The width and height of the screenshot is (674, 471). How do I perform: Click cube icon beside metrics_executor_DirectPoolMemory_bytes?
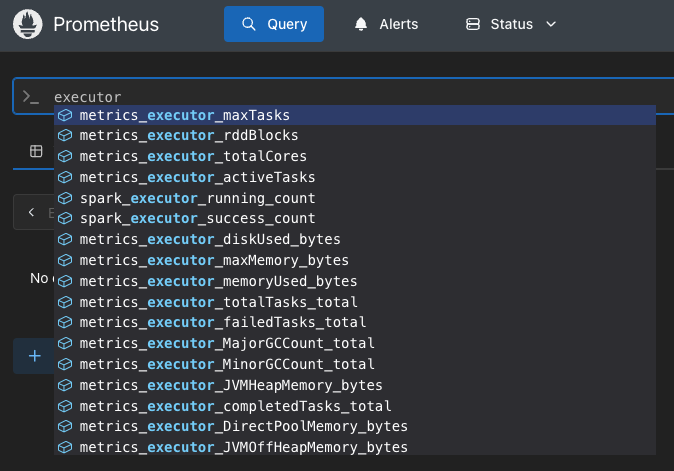(65, 426)
